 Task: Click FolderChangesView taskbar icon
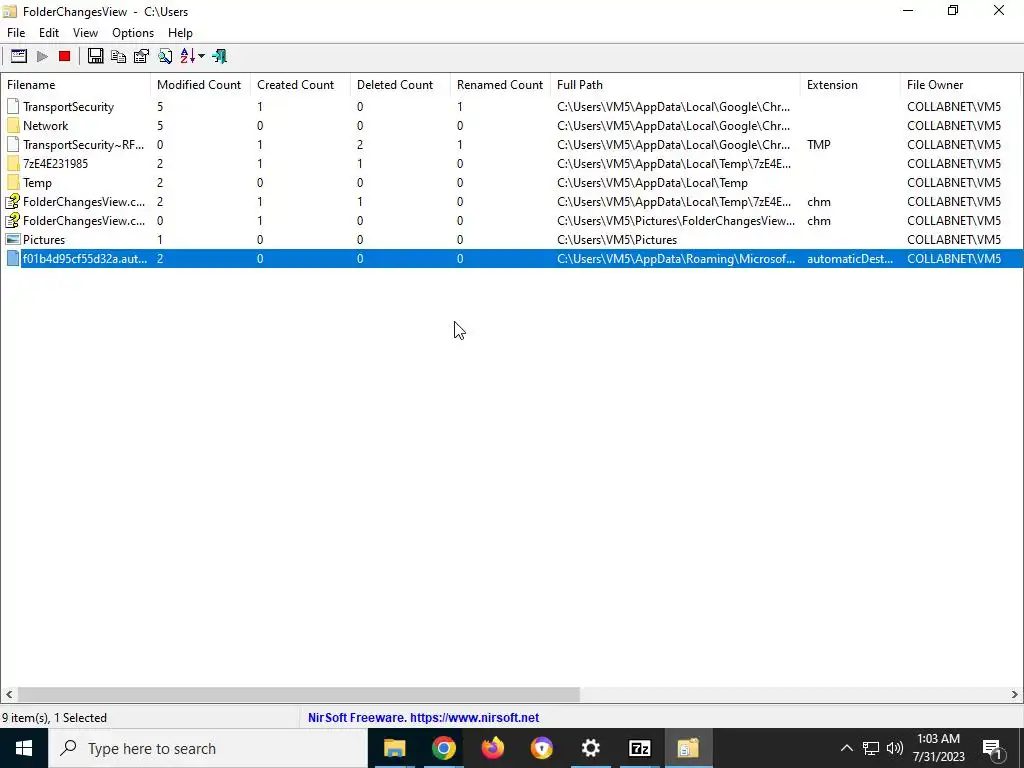[x=688, y=748]
